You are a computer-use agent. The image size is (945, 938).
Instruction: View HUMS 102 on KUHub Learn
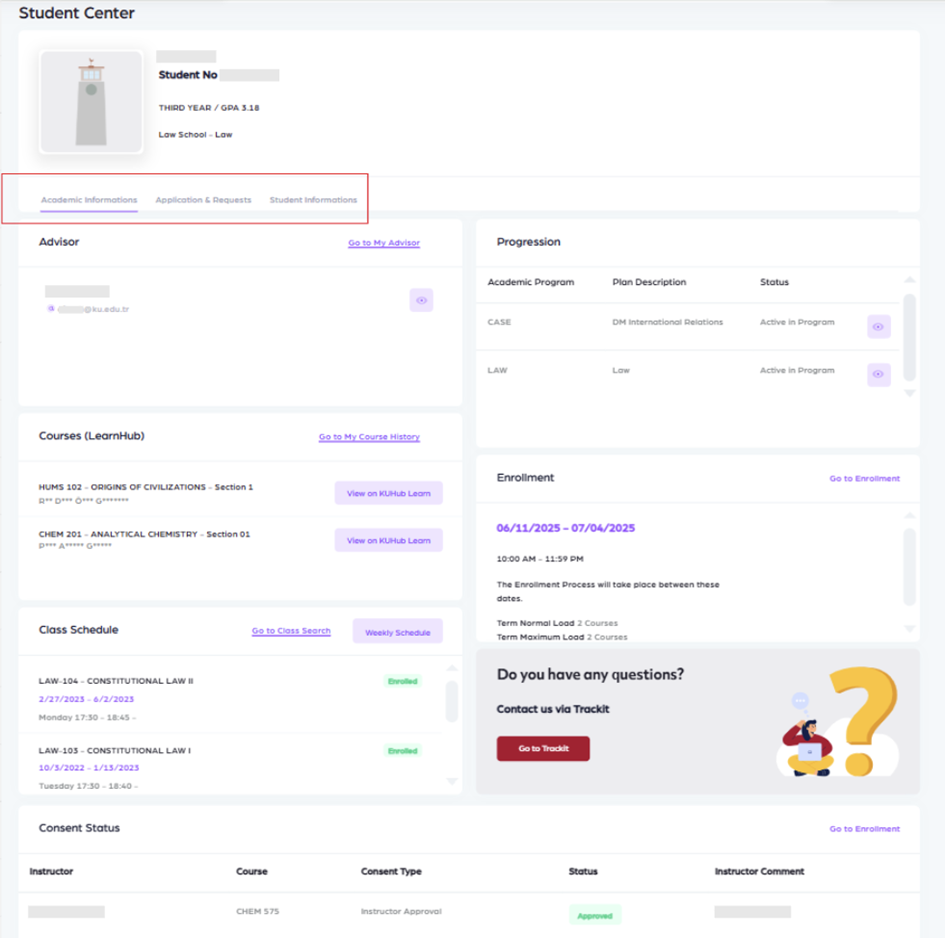pos(388,493)
